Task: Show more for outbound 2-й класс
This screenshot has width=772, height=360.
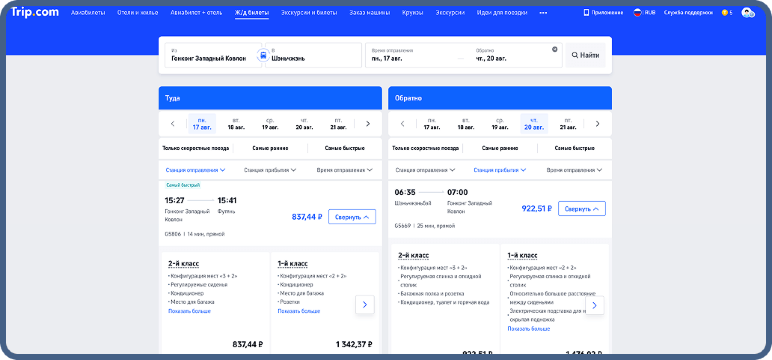Action: [x=190, y=311]
